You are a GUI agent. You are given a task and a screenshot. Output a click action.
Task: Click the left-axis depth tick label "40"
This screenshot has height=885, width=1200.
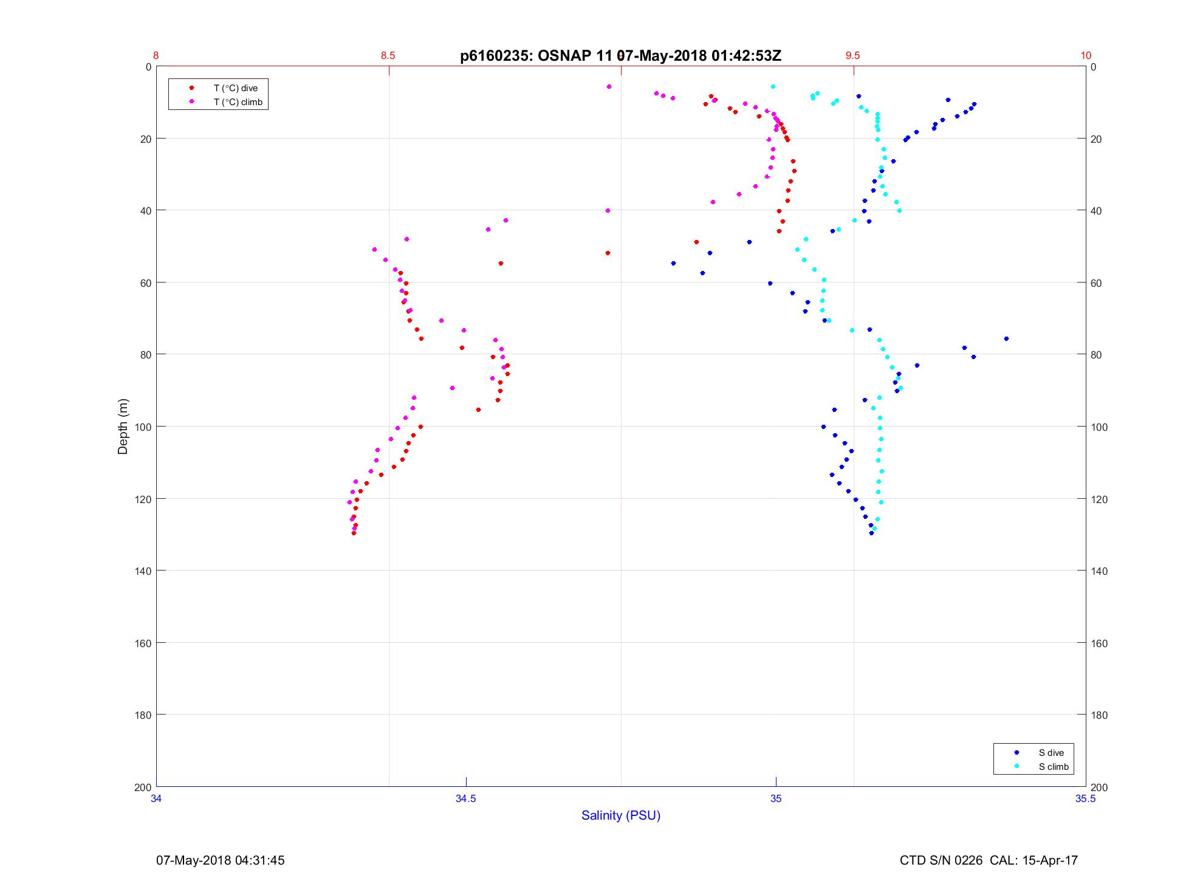(145, 211)
